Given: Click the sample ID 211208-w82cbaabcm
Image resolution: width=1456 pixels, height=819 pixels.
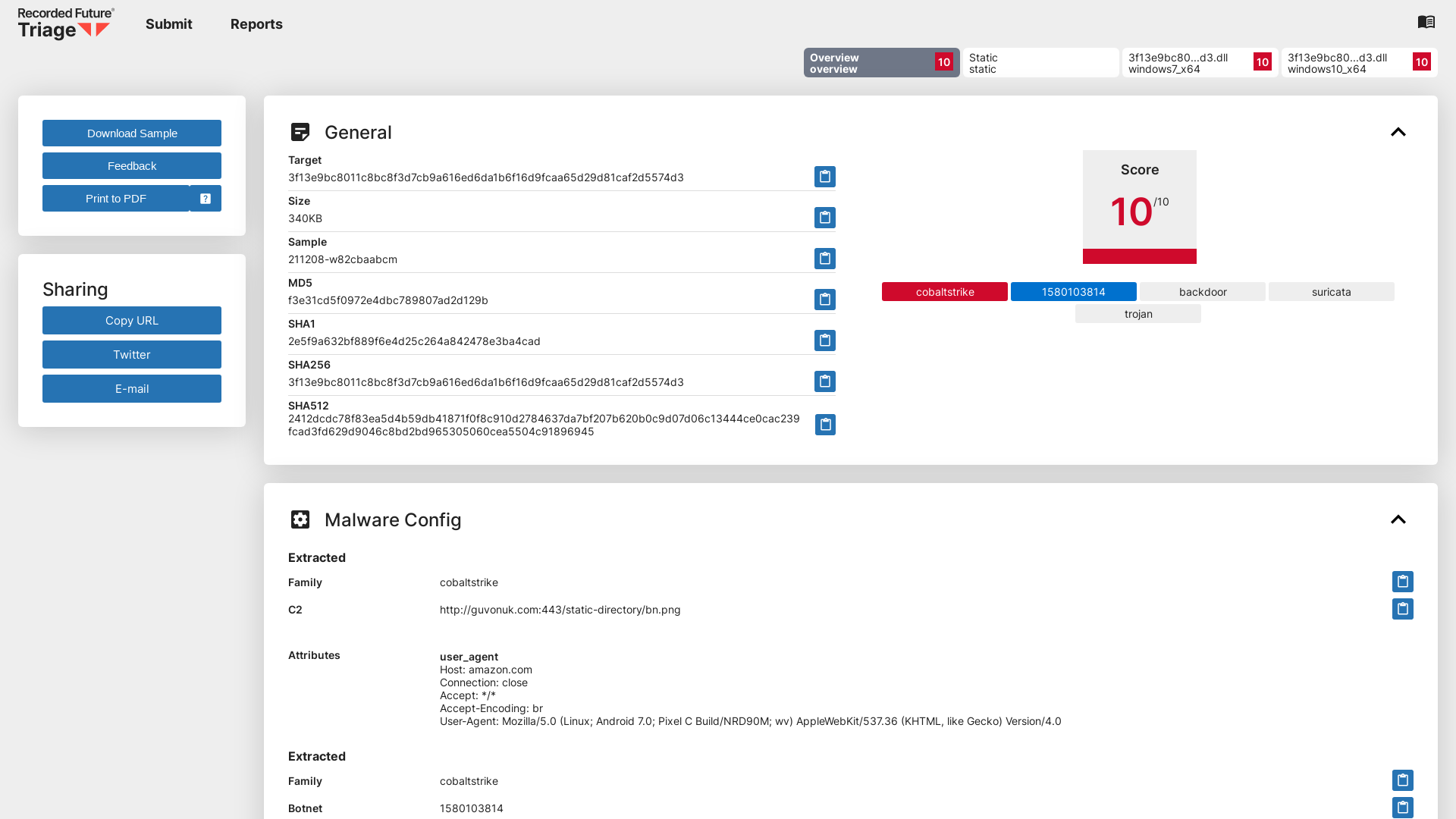Looking at the screenshot, I should 343,259.
